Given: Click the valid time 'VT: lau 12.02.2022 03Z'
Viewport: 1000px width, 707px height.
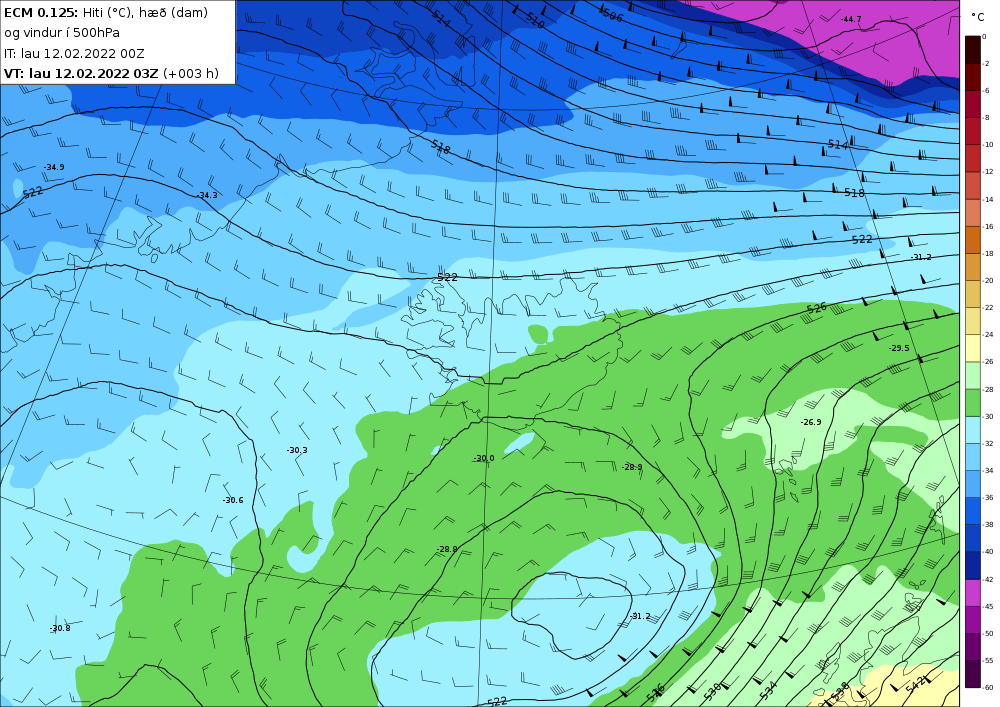Looking at the screenshot, I should pos(81,73).
